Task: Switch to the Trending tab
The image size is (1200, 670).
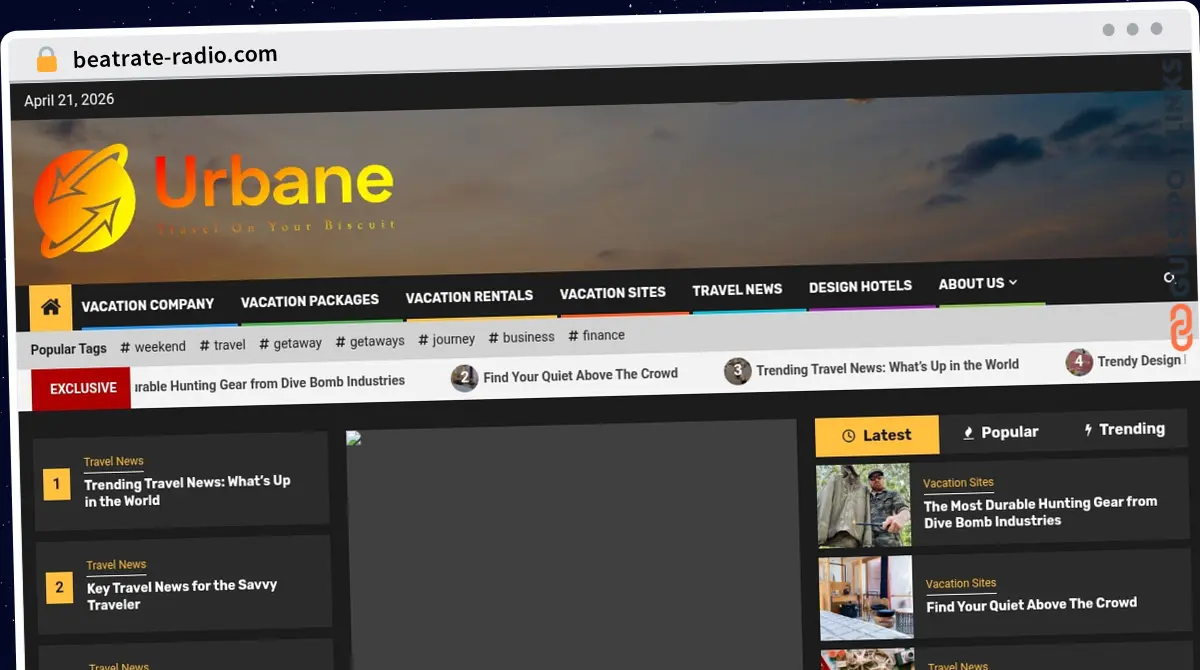Action: coord(1124,429)
